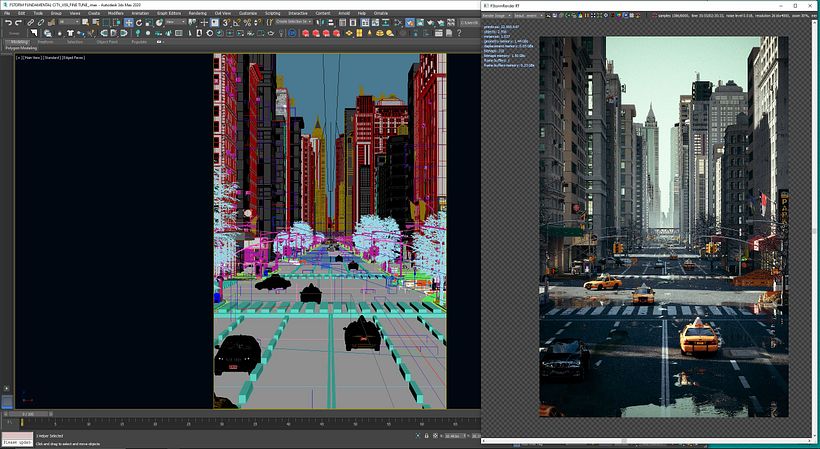This screenshot has height=449, width=820.
Task: Activate the Select and Rotate tool
Action: click(x=139, y=22)
